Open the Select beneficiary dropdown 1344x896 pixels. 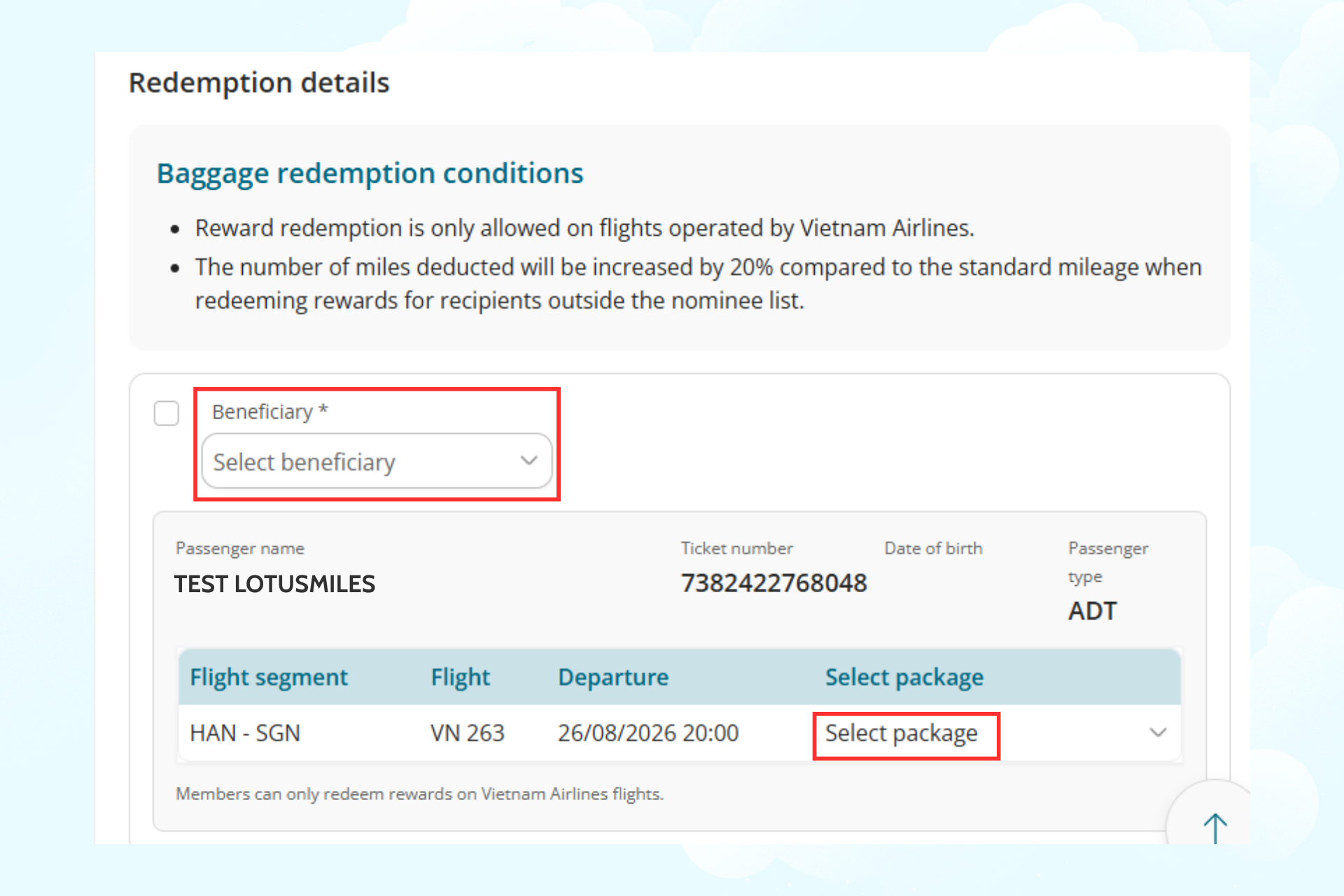pos(377,461)
